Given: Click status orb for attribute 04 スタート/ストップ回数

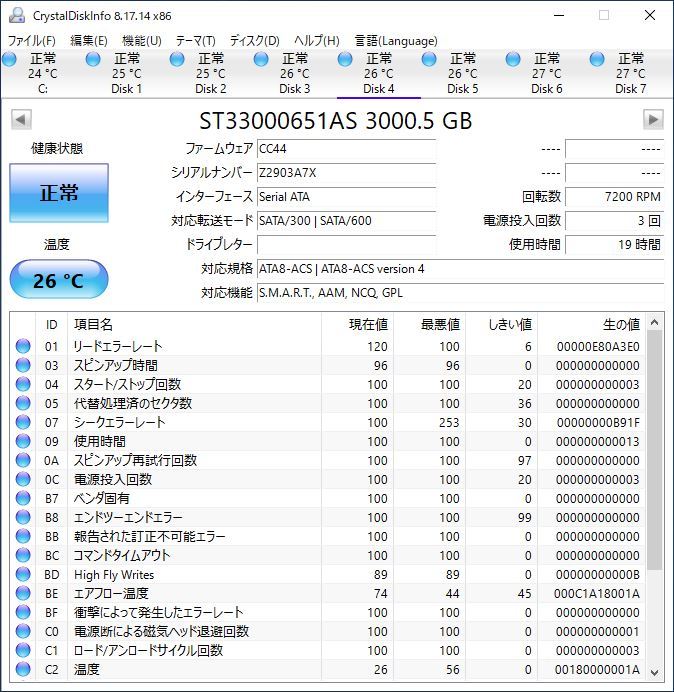Looking at the screenshot, I should (x=23, y=384).
